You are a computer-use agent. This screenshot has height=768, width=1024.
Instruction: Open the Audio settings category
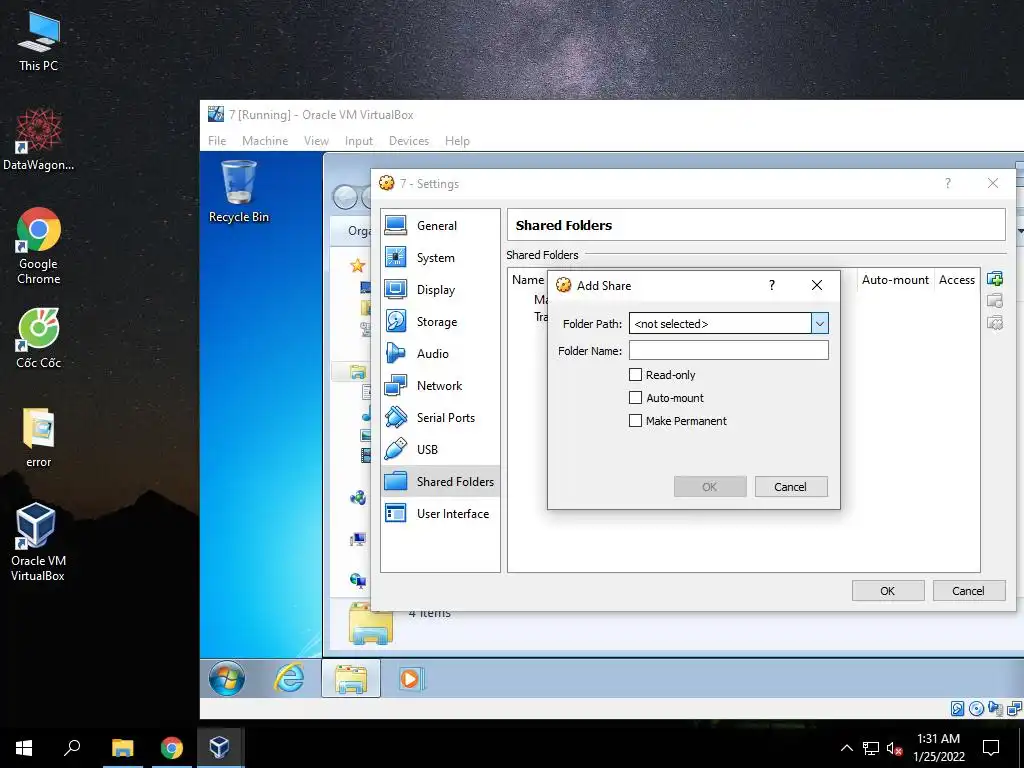point(440,353)
